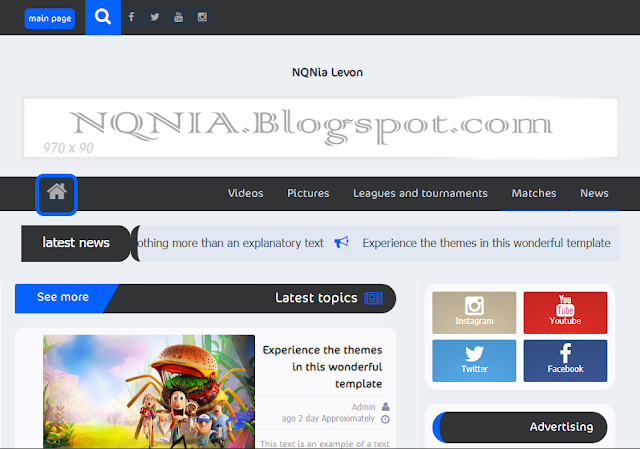This screenshot has height=449, width=640.
Task: Open the Instagram icon in top bar
Action: [202, 17]
